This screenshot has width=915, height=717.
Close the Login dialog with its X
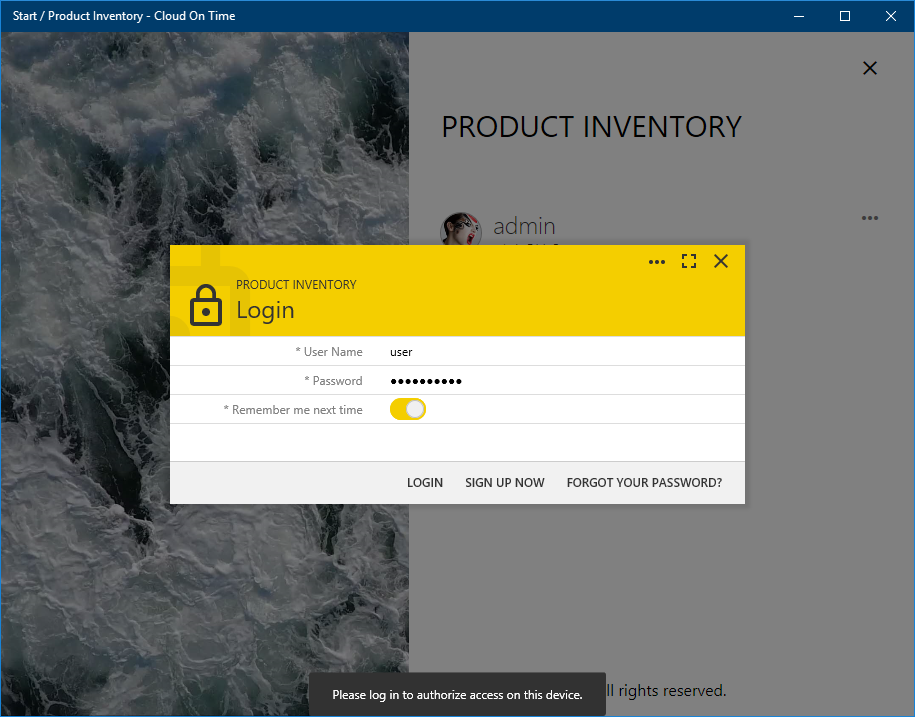(721, 262)
